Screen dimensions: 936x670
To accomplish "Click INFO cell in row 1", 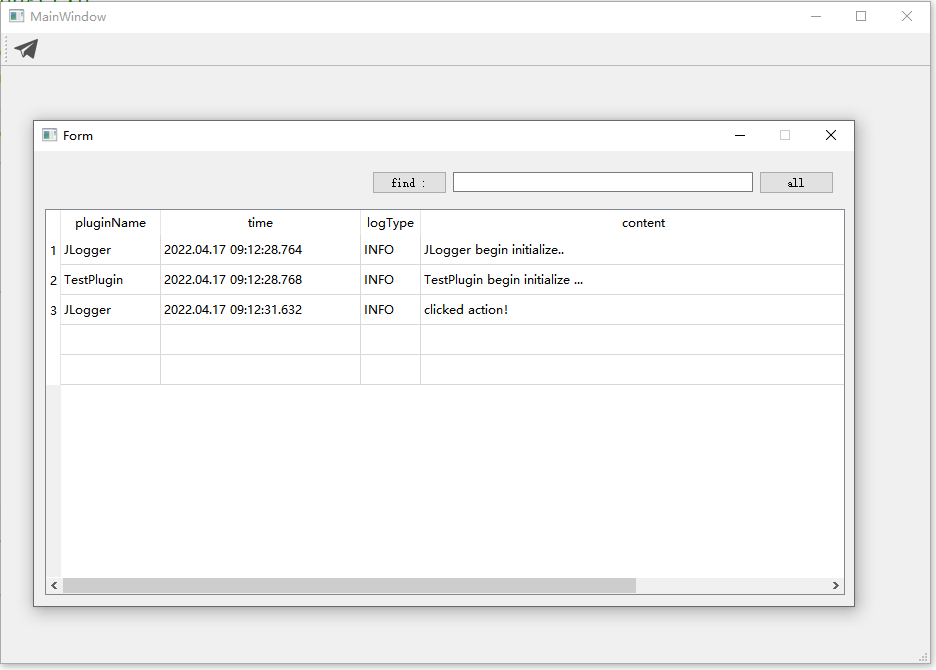I will [390, 250].
